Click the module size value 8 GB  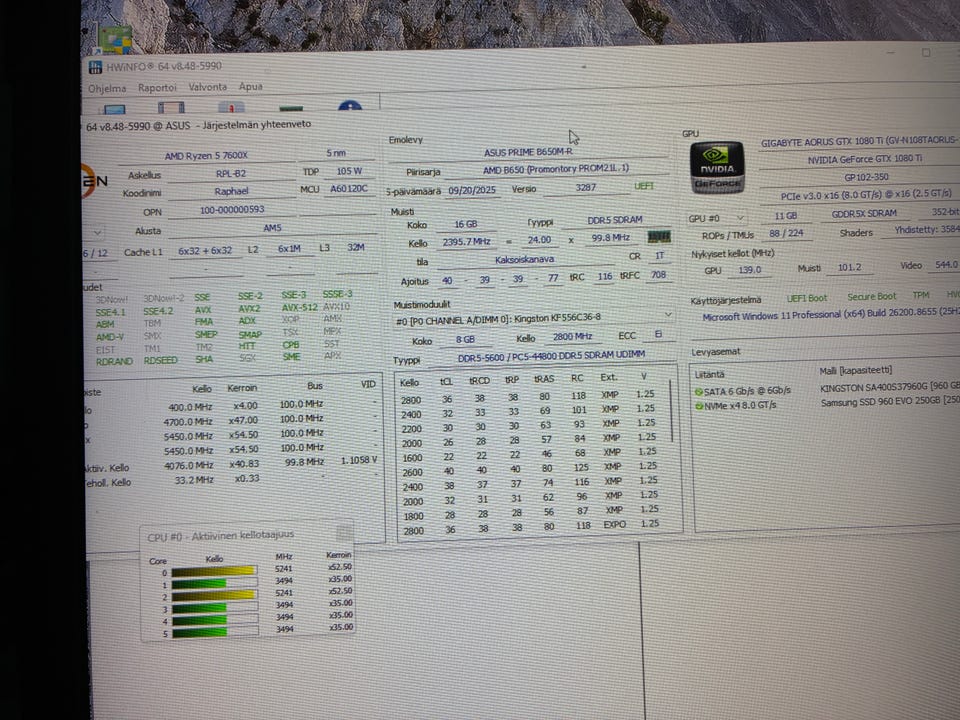click(x=465, y=339)
